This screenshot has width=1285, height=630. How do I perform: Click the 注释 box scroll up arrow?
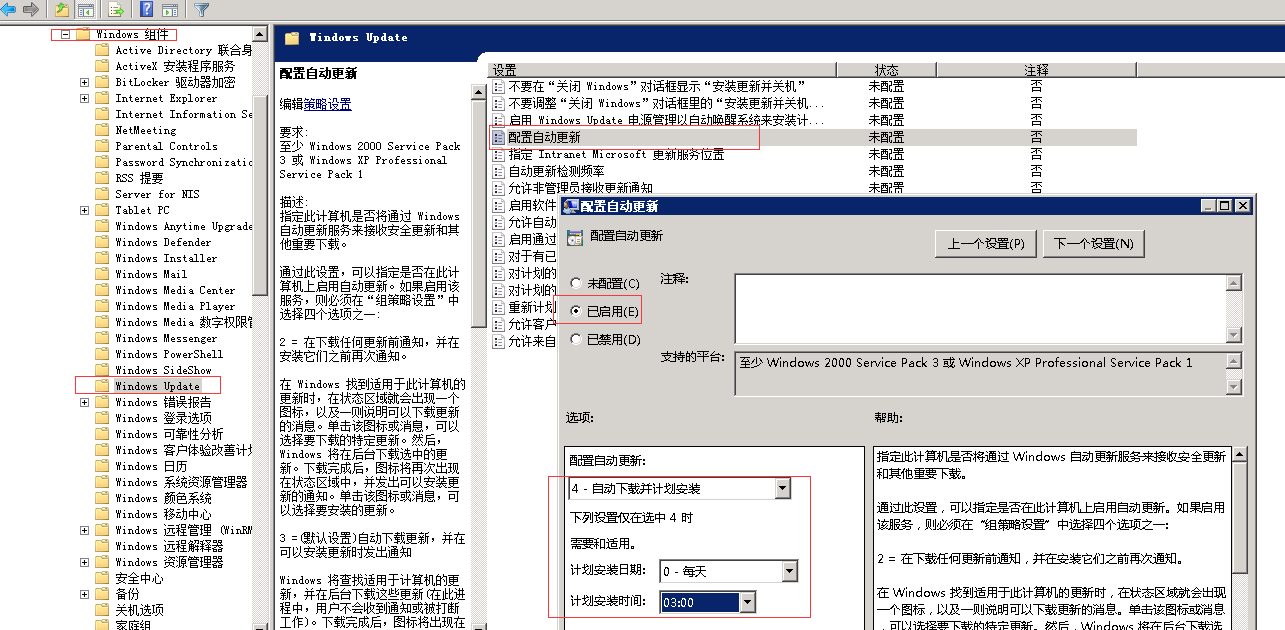(1234, 283)
